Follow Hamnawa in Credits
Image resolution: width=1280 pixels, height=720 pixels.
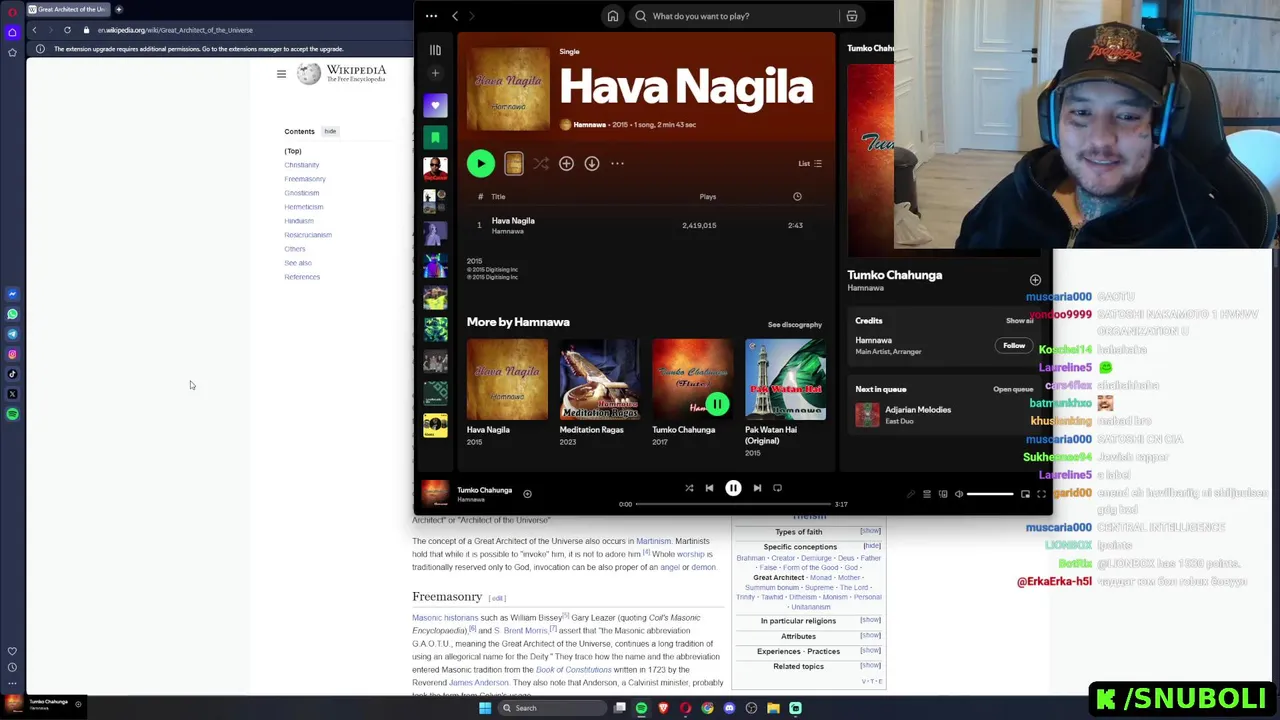(x=1014, y=345)
